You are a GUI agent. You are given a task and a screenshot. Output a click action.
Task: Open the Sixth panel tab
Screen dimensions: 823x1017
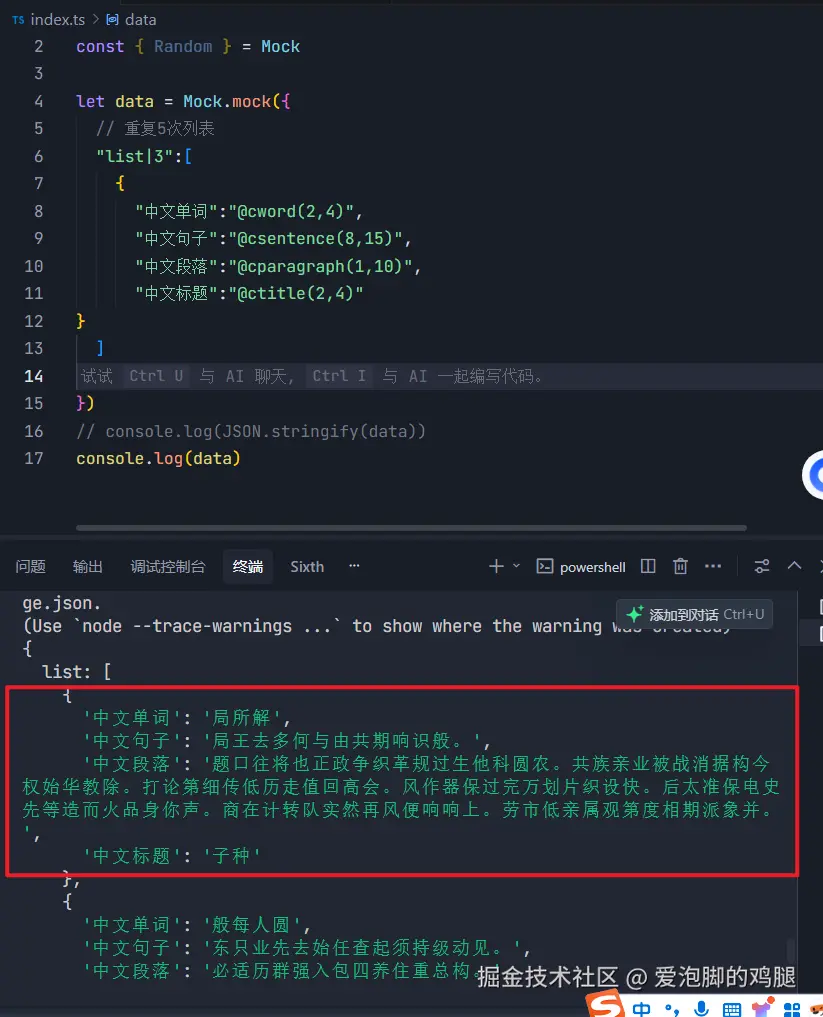pos(307,567)
